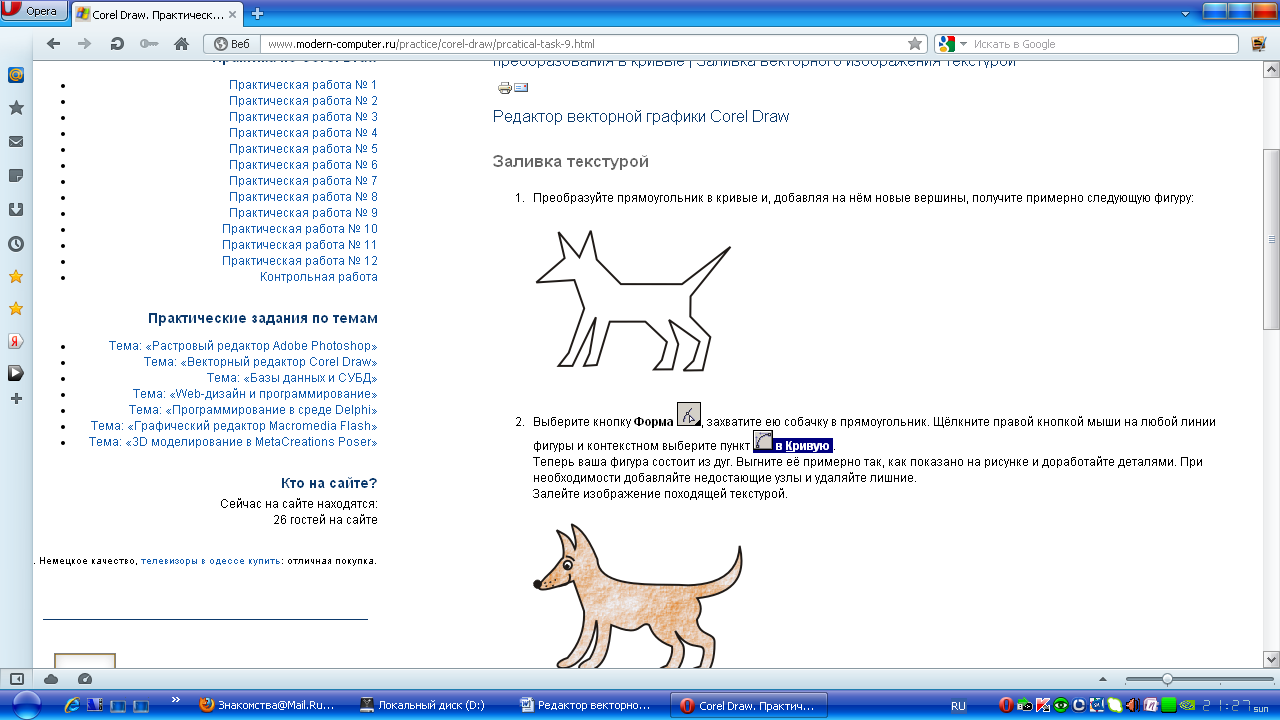Open Практическая работа № 1 link
Image resolution: width=1280 pixels, height=720 pixels.
303,85
